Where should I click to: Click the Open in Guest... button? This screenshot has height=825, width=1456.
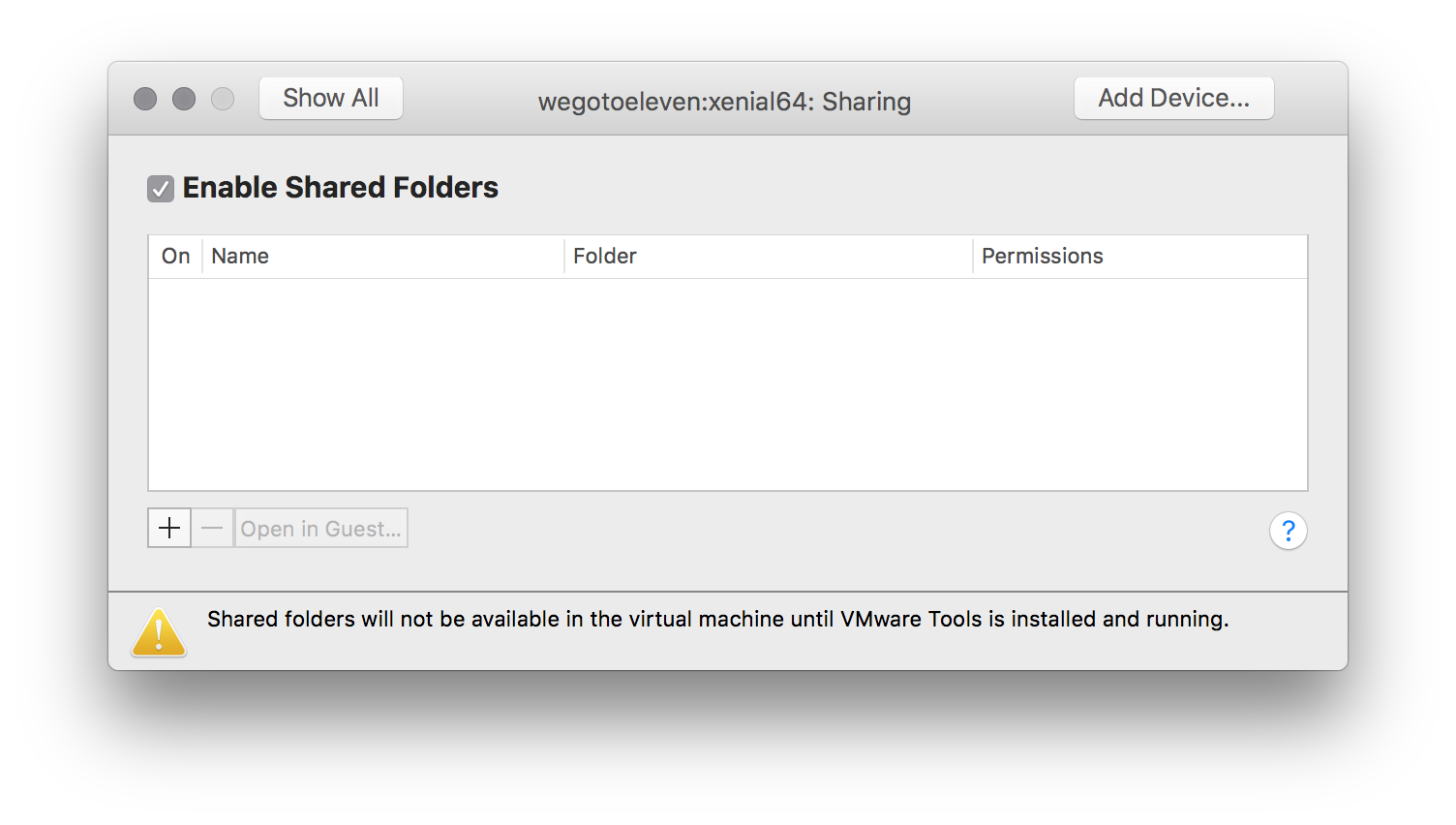tap(321, 528)
